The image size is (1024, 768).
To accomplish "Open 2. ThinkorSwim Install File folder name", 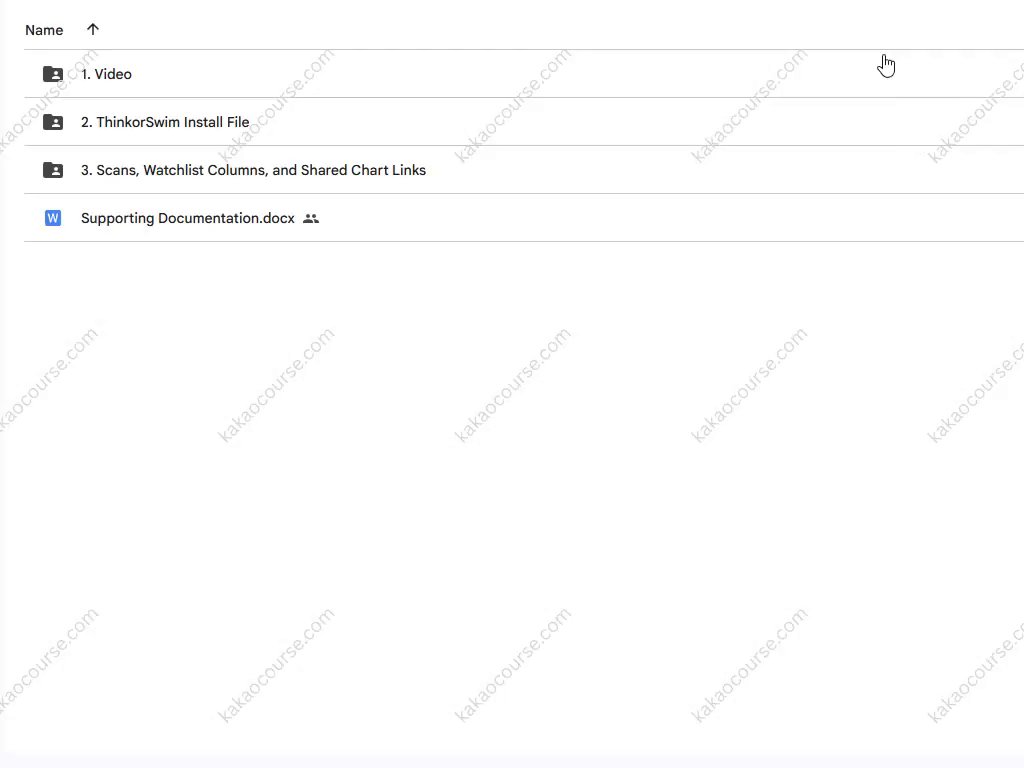I will (x=165, y=122).
